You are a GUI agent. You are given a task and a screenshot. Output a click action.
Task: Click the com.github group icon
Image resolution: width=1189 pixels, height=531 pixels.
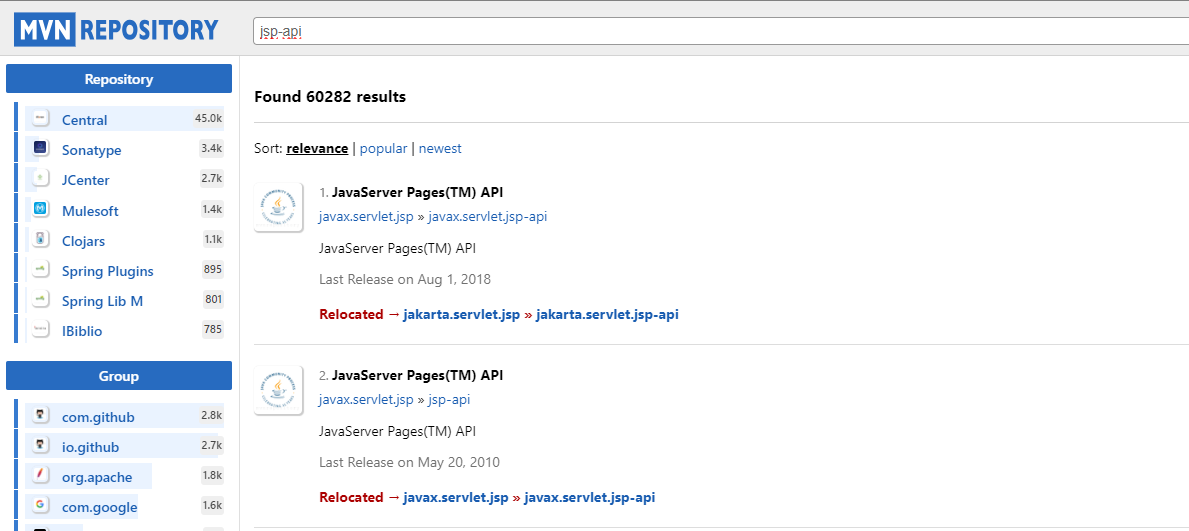(41, 416)
